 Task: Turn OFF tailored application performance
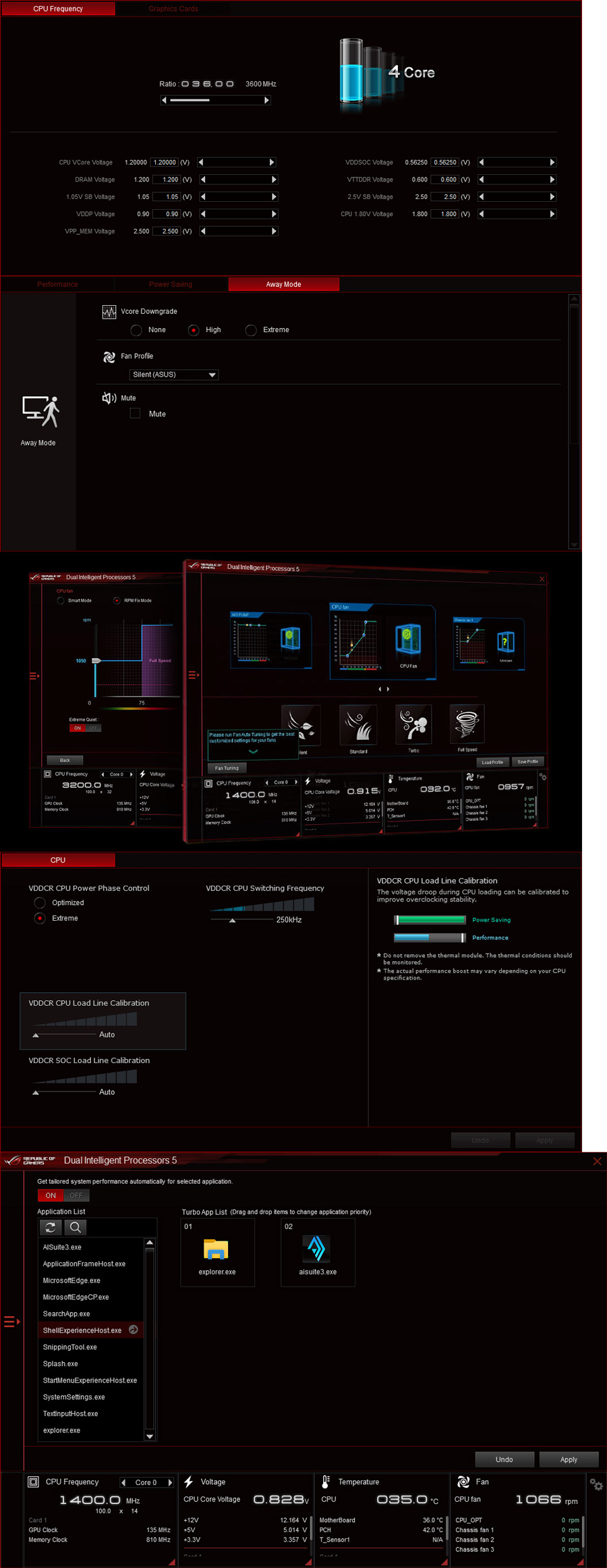(76, 1195)
